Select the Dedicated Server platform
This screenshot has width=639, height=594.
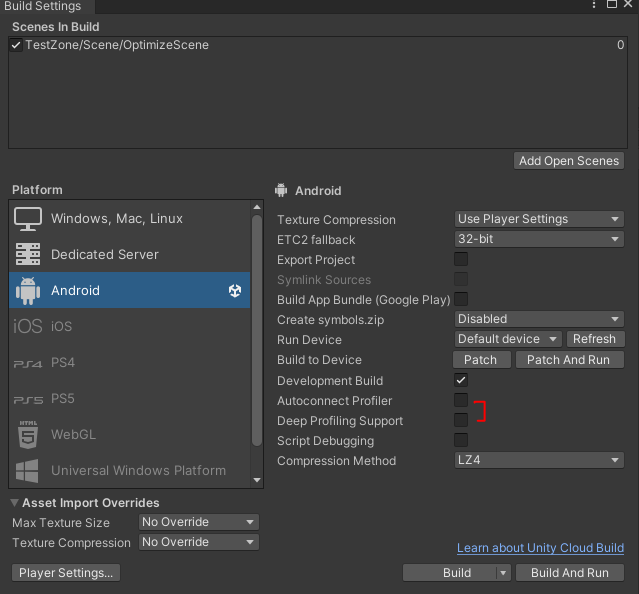tap(130, 254)
